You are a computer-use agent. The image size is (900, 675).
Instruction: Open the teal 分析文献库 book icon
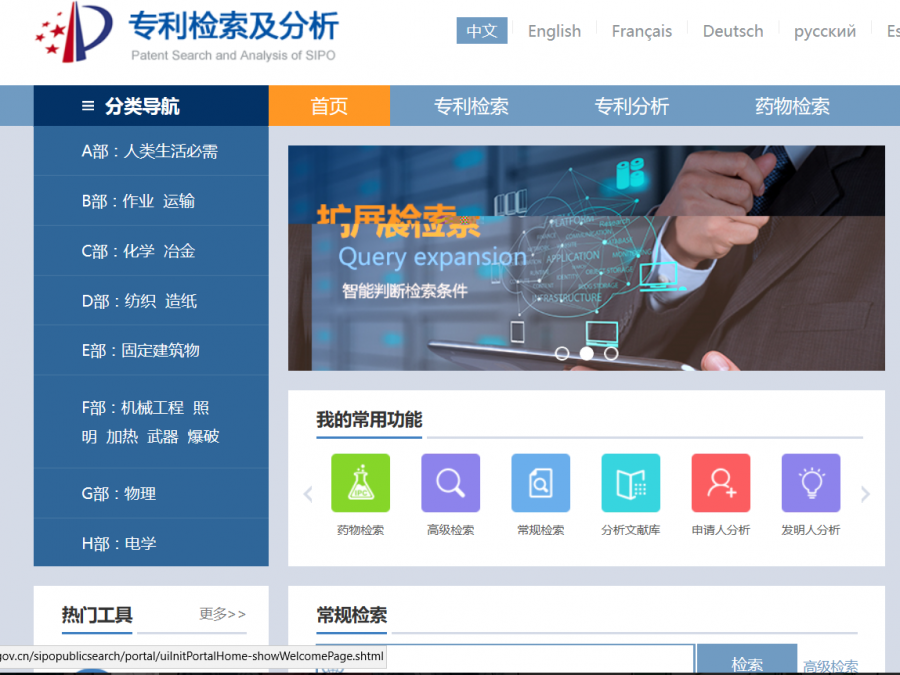pos(630,483)
